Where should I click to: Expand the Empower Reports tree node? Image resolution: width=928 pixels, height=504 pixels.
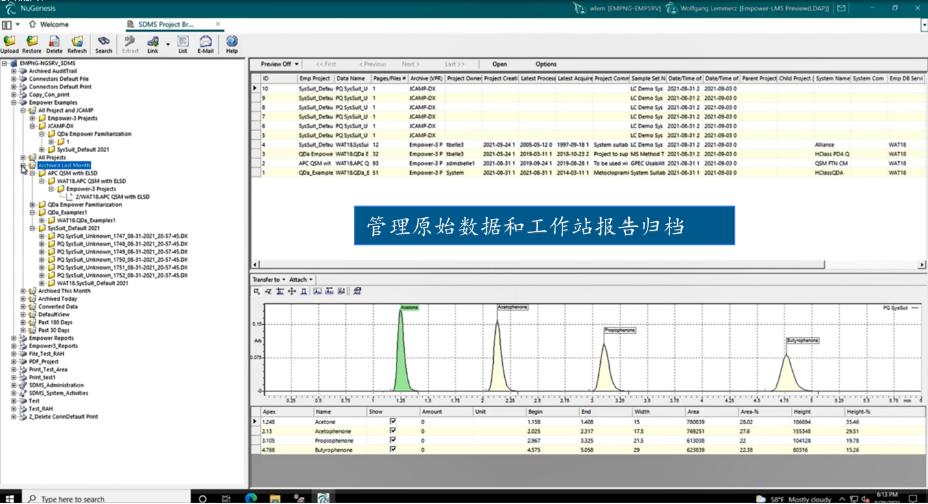14,338
